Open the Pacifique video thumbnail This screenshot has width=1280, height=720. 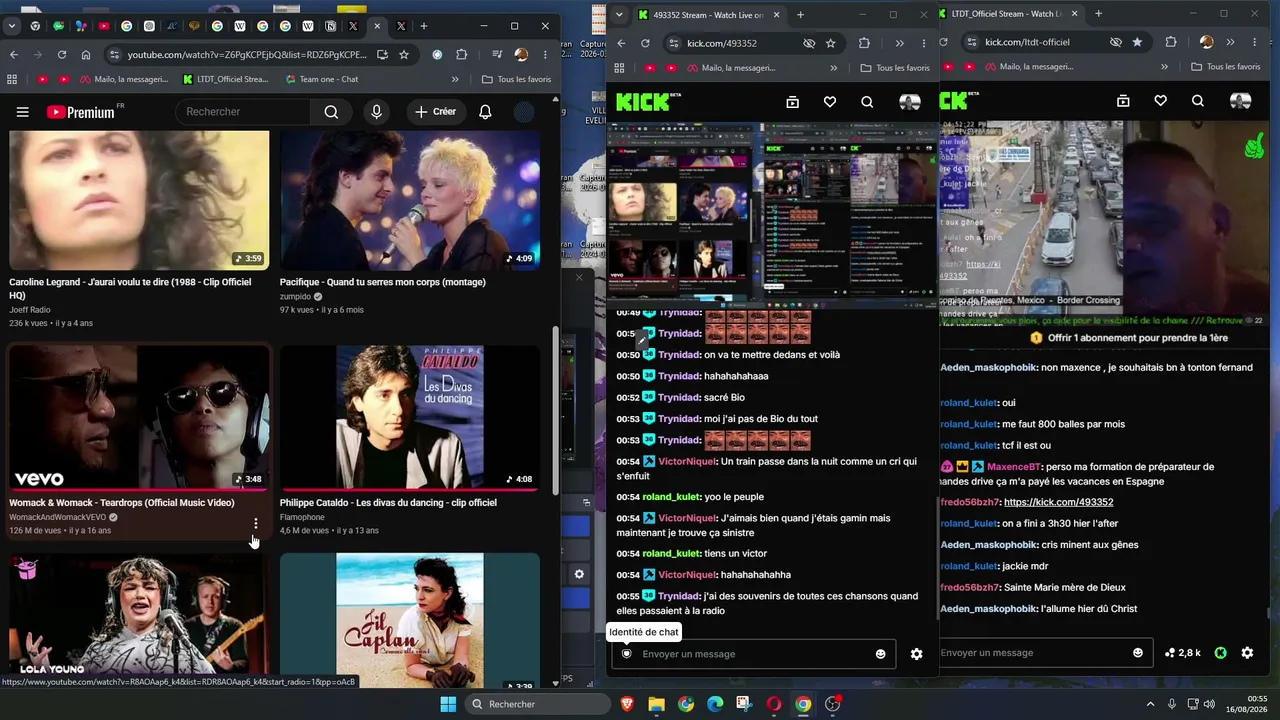pos(410,200)
